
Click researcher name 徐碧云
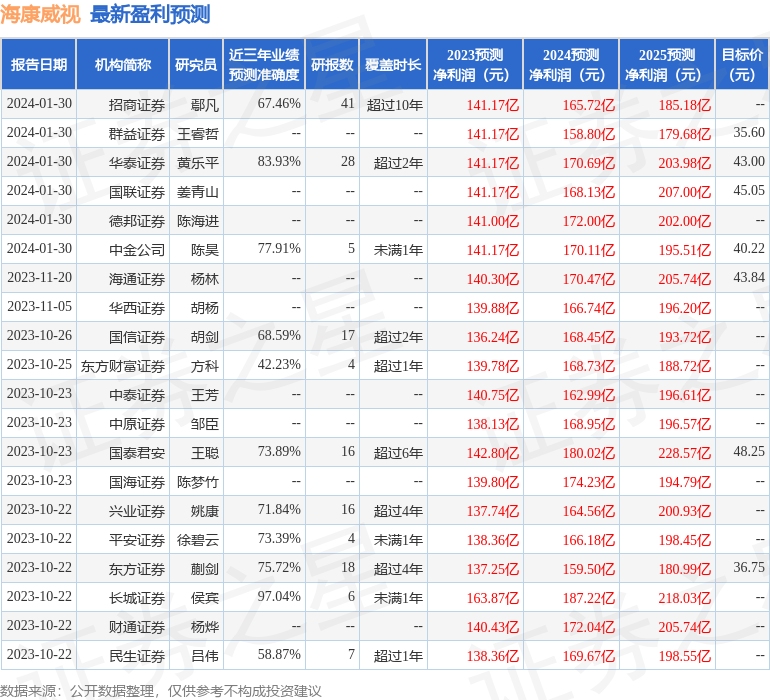pyautogui.click(x=198, y=540)
